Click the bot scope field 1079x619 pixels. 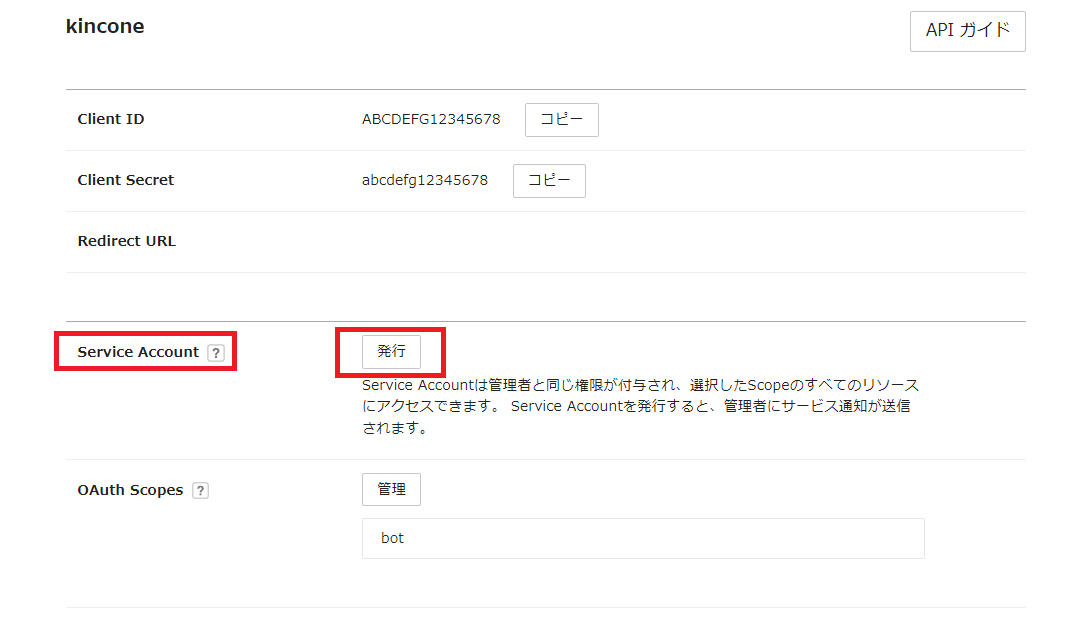(x=643, y=539)
